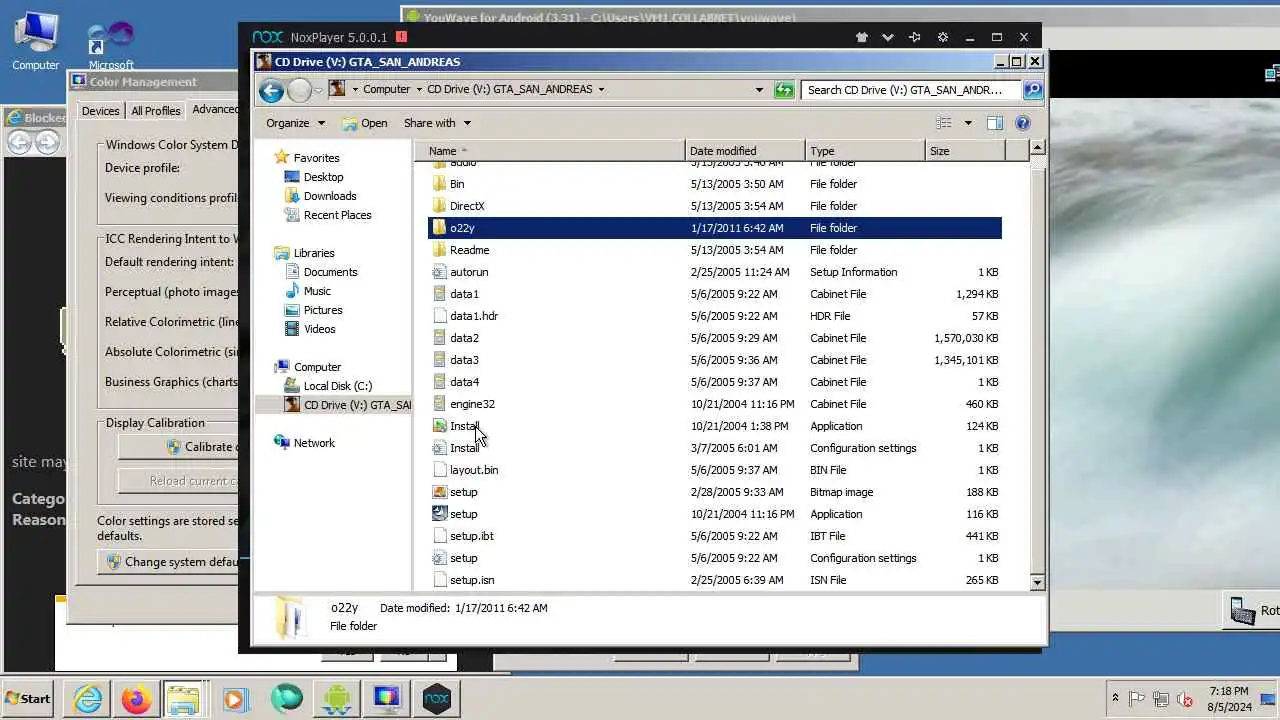Screen dimensions: 1280x720
Task: Select the engine32 cabinet file
Action: coord(472,404)
